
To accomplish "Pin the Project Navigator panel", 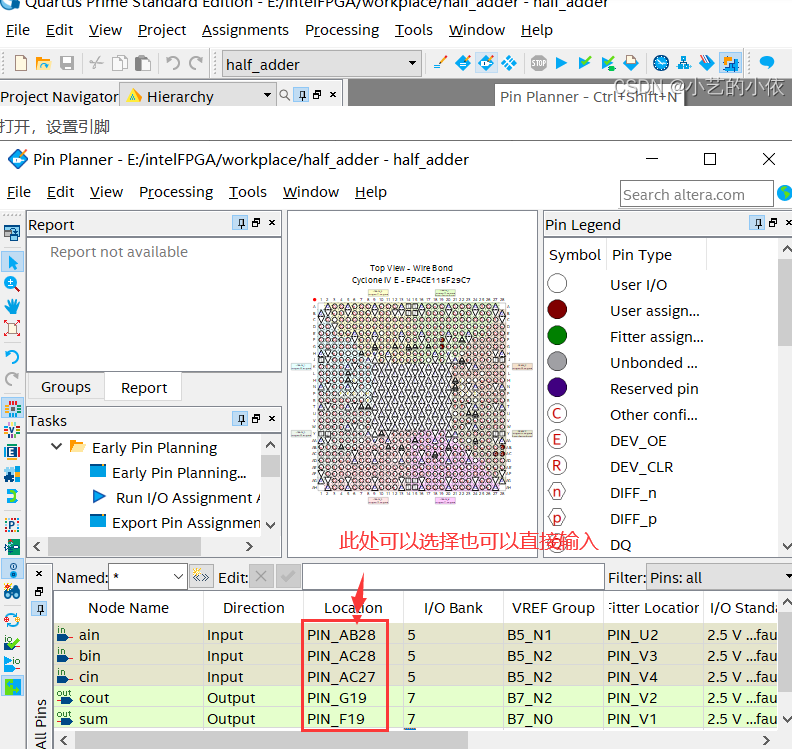I will tap(302, 94).
